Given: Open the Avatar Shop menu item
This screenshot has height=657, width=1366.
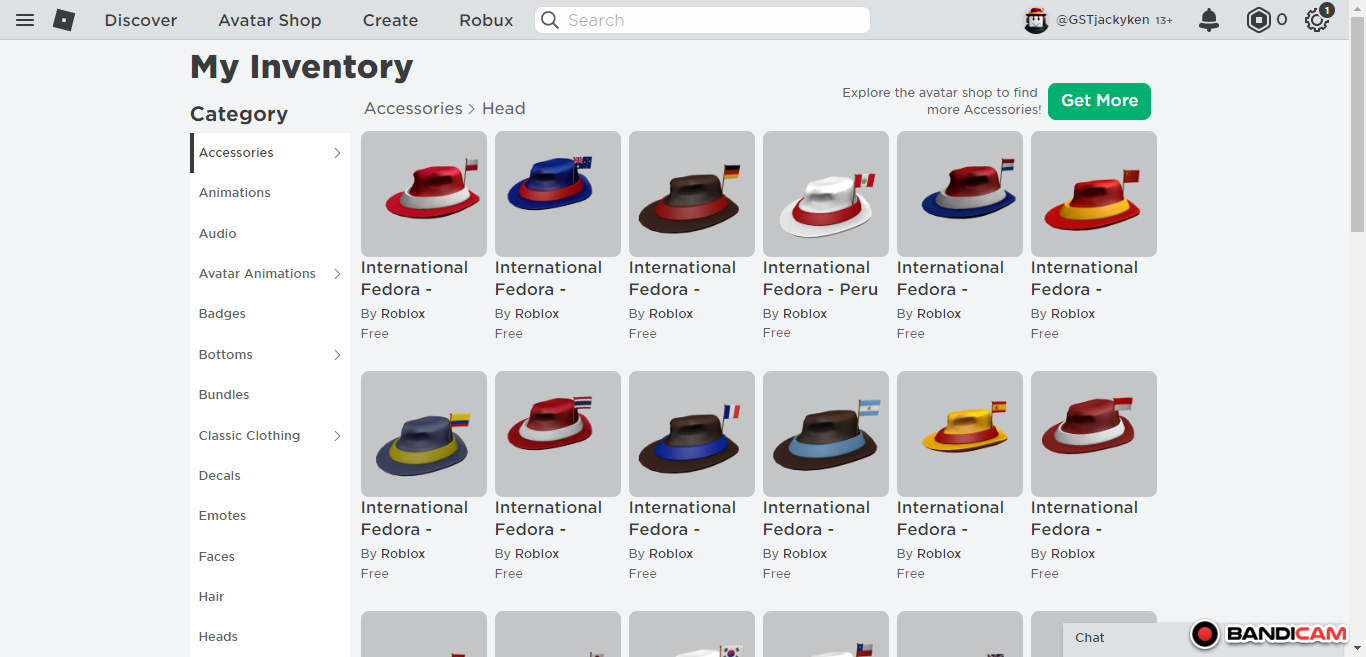Looking at the screenshot, I should 270,20.
